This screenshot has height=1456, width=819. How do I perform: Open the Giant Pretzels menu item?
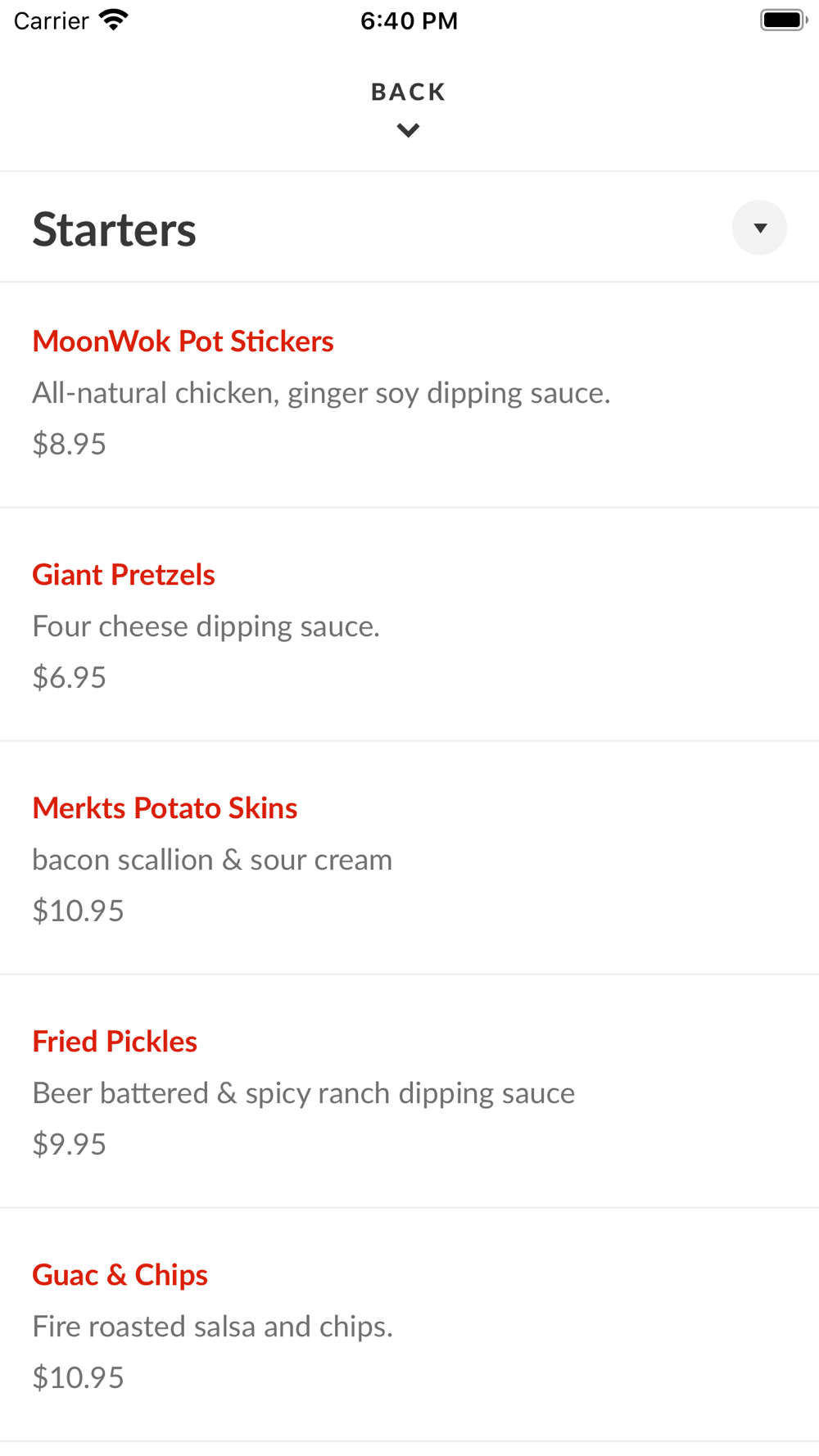click(x=124, y=575)
